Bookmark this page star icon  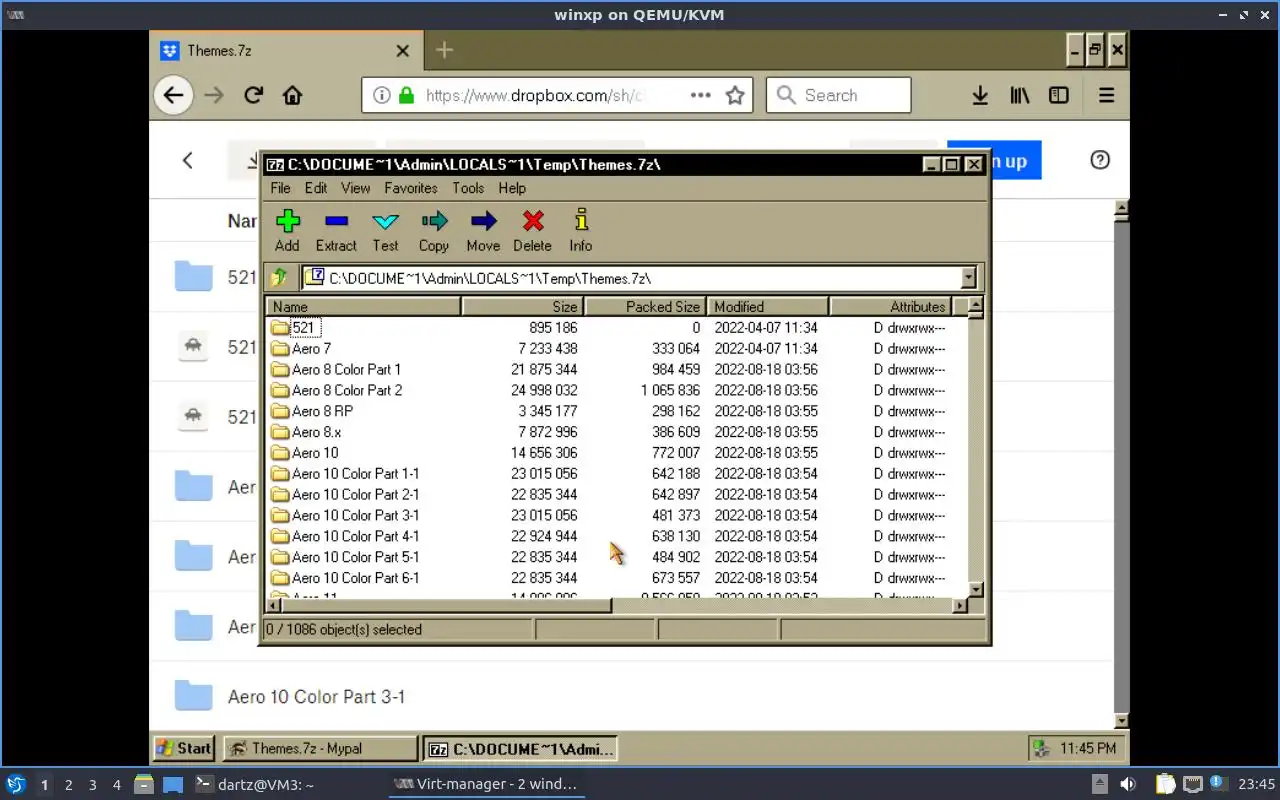click(x=735, y=95)
